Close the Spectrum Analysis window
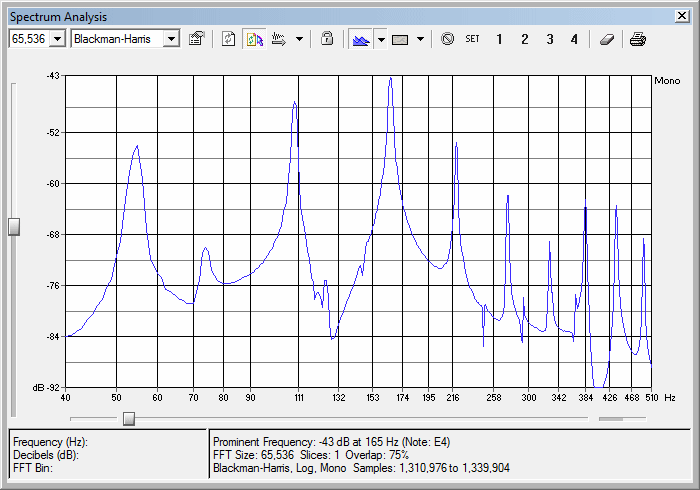 682,16
